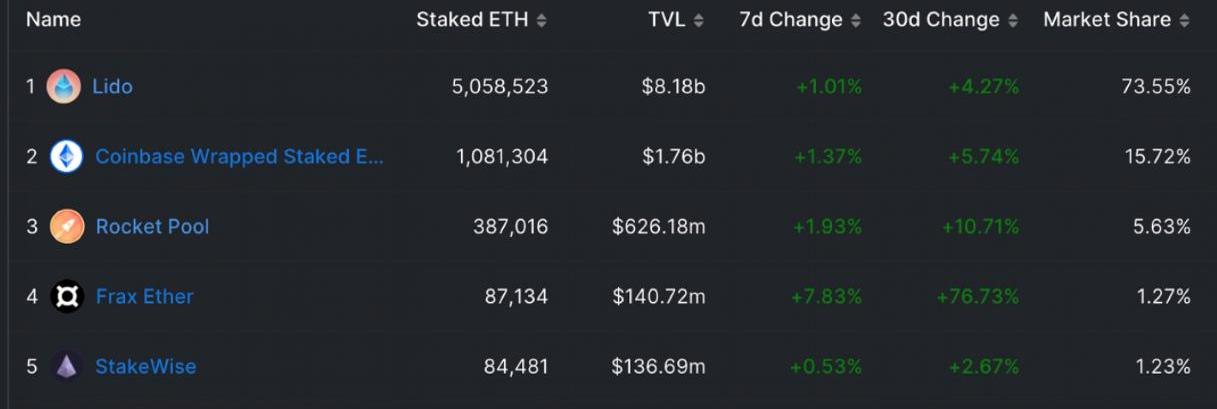Open the StakeWise protocol link
This screenshot has height=409, width=1217.
145,367
